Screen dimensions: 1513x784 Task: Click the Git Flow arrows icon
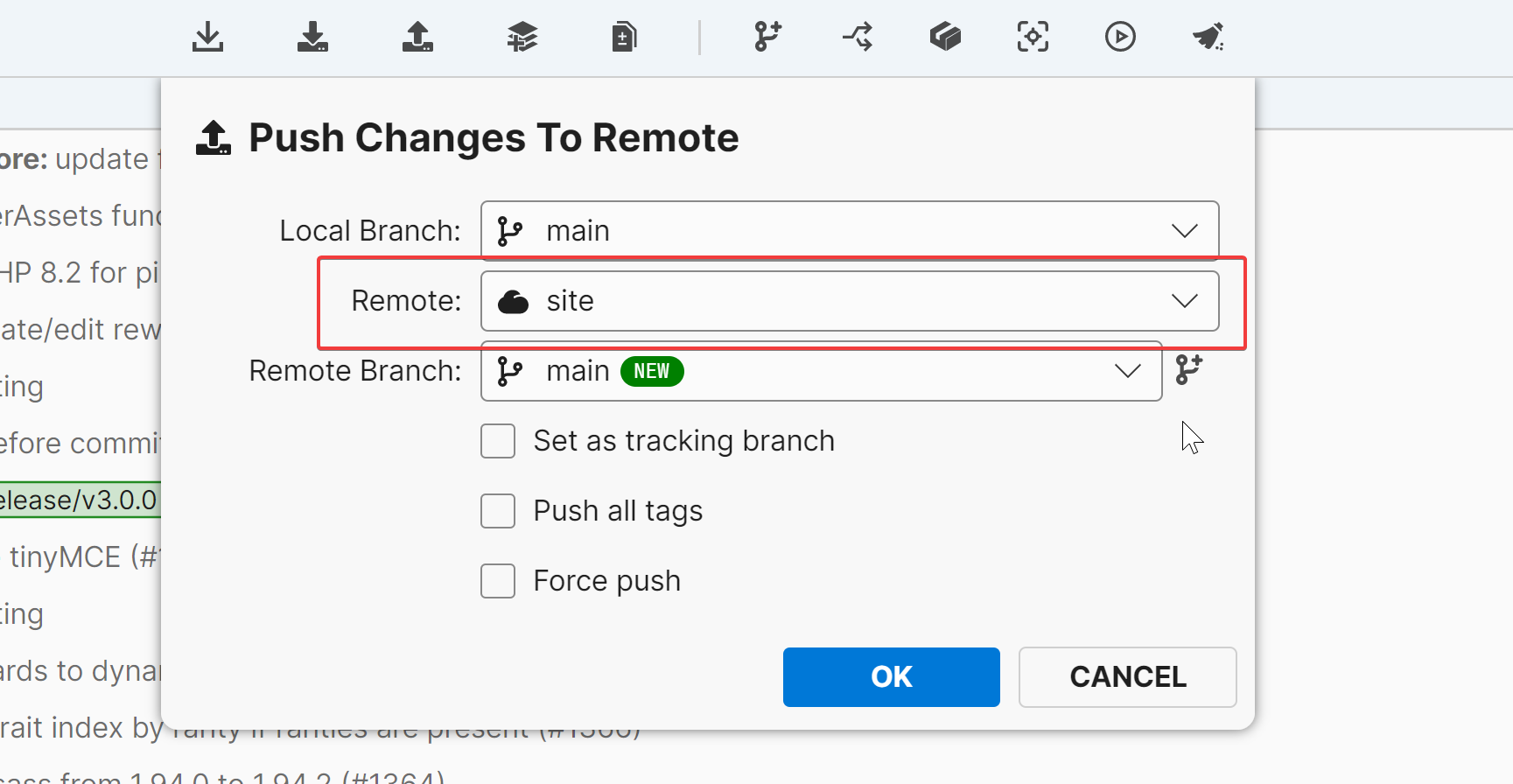tap(858, 37)
